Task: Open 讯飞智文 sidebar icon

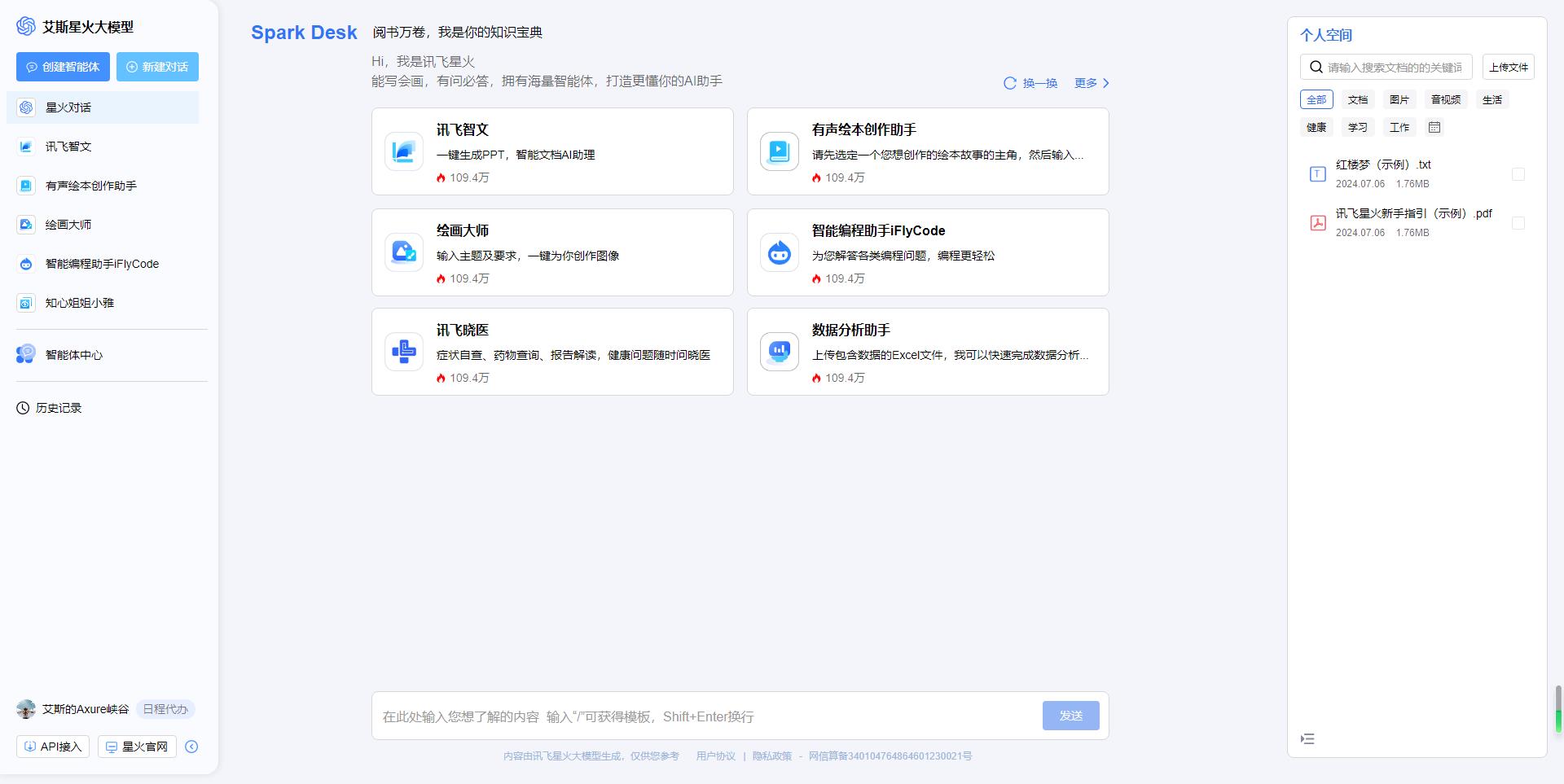Action: [26, 147]
